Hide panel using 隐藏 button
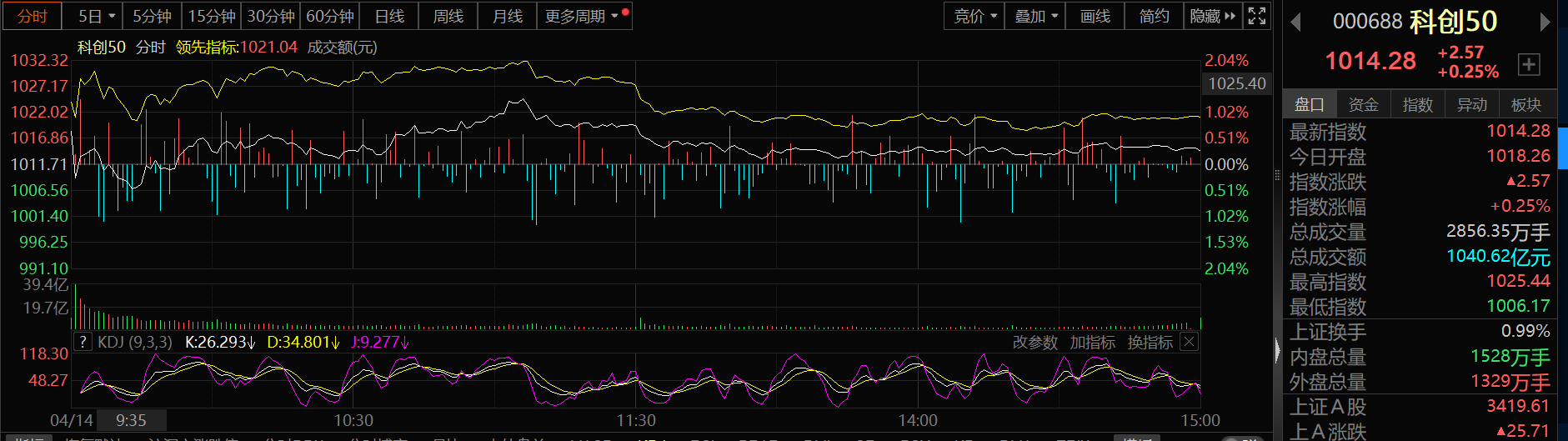 coord(1212,16)
